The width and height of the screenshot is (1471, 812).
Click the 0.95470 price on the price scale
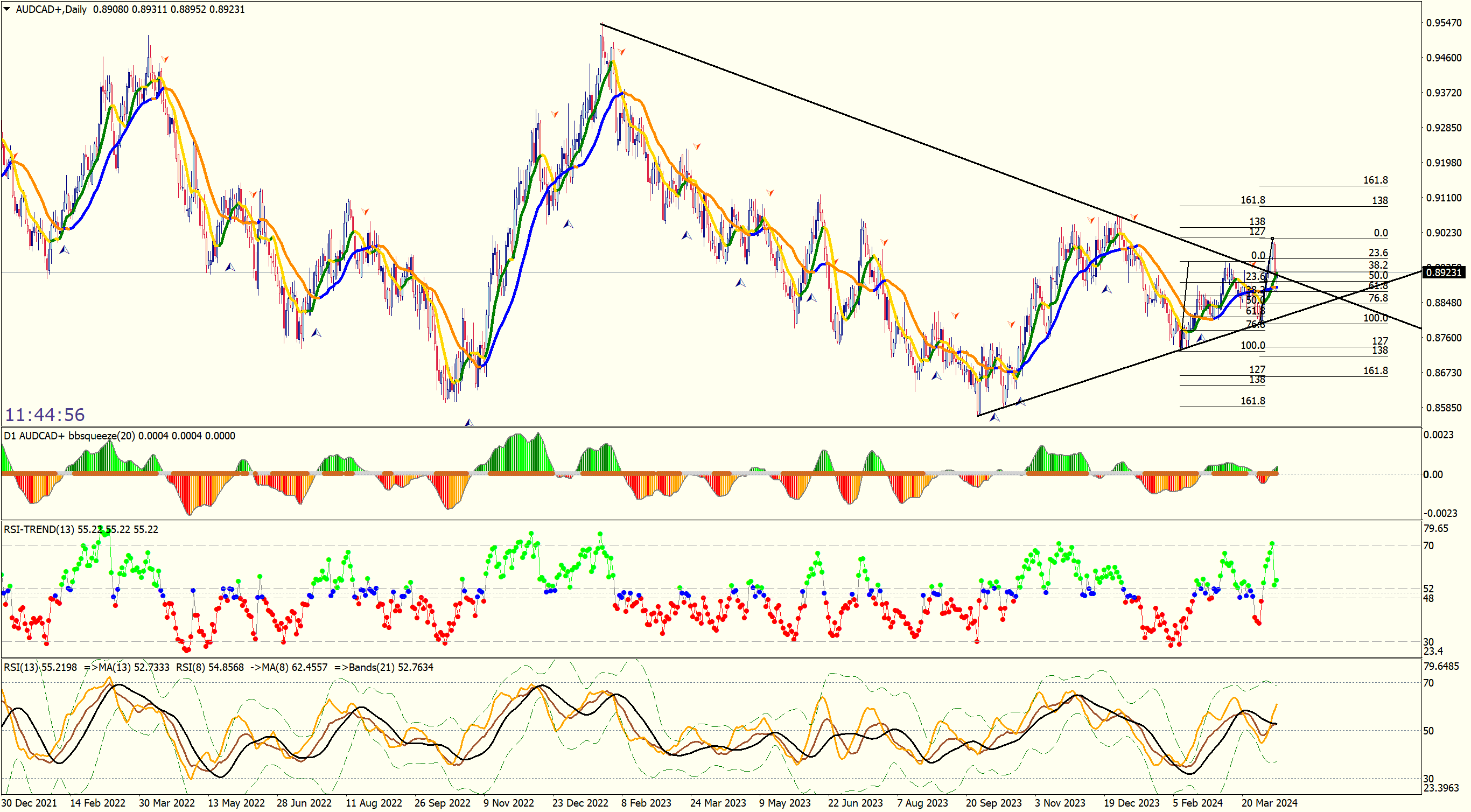[1443, 23]
